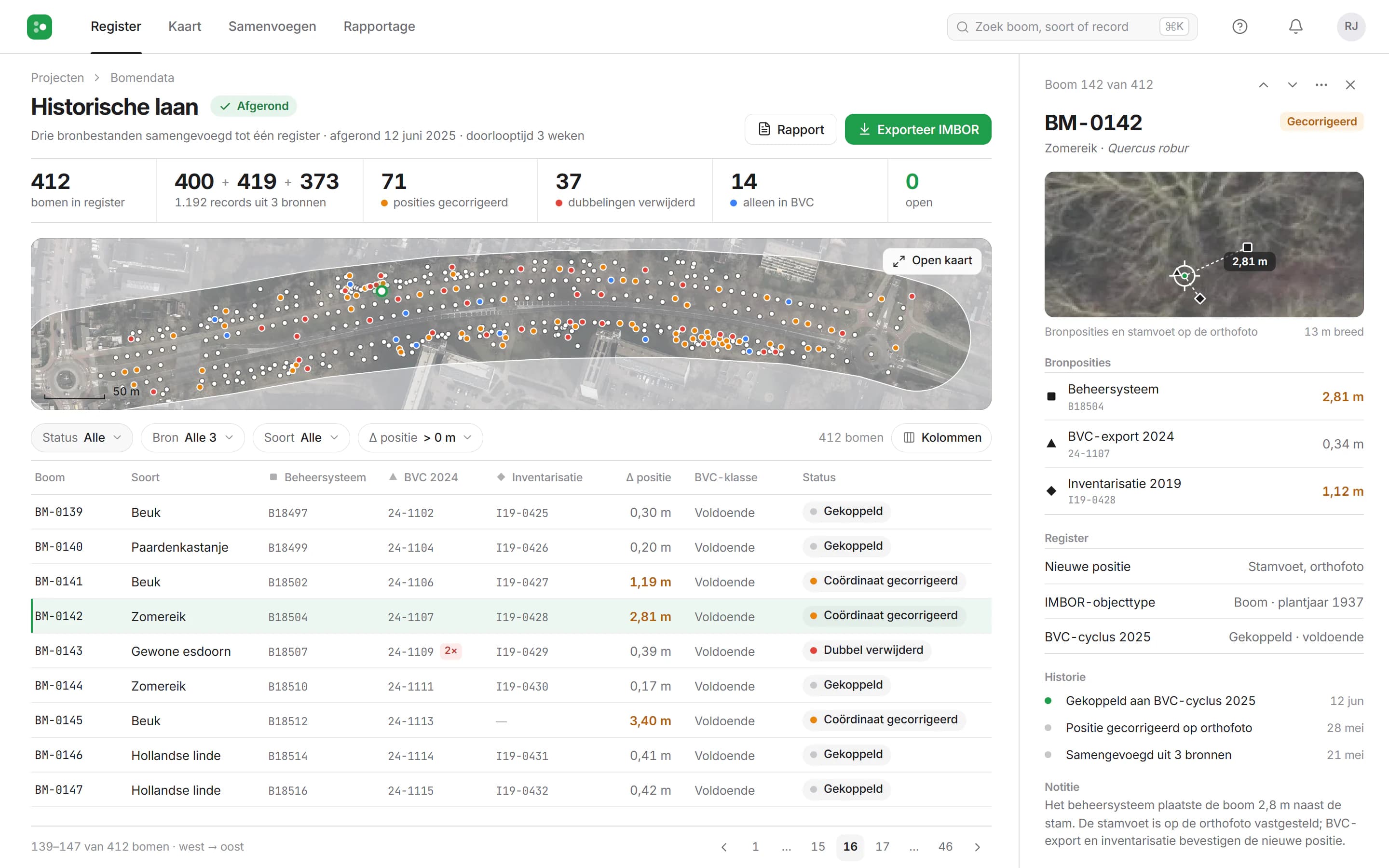Image resolution: width=1389 pixels, height=868 pixels.
Task: Switch to the Kaart tab
Action: tap(184, 27)
